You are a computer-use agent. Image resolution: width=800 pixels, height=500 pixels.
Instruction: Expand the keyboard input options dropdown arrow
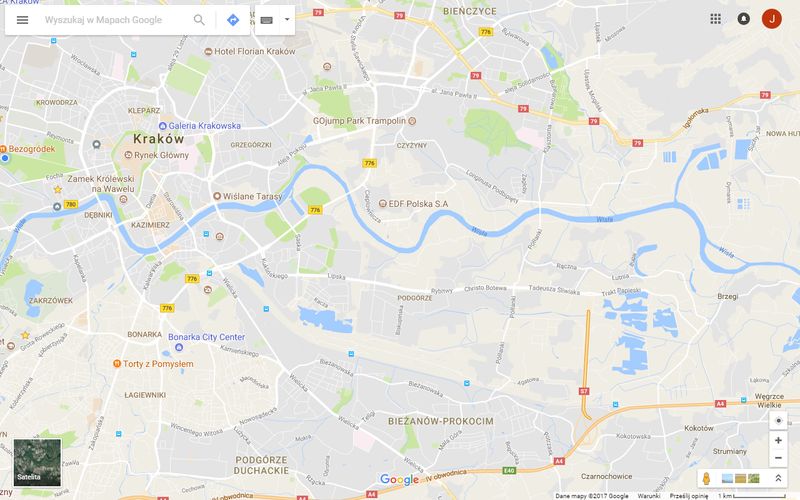pos(287,20)
